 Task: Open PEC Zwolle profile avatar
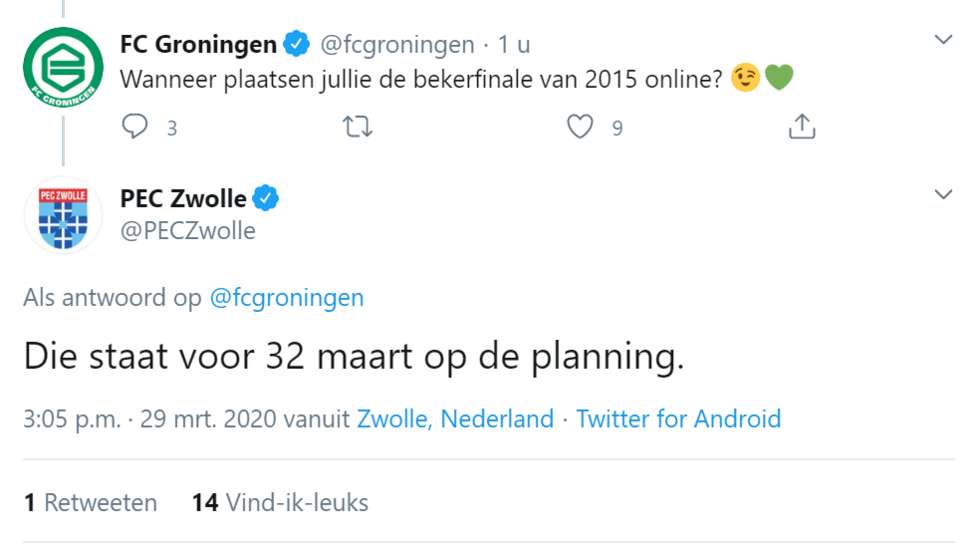click(x=63, y=216)
